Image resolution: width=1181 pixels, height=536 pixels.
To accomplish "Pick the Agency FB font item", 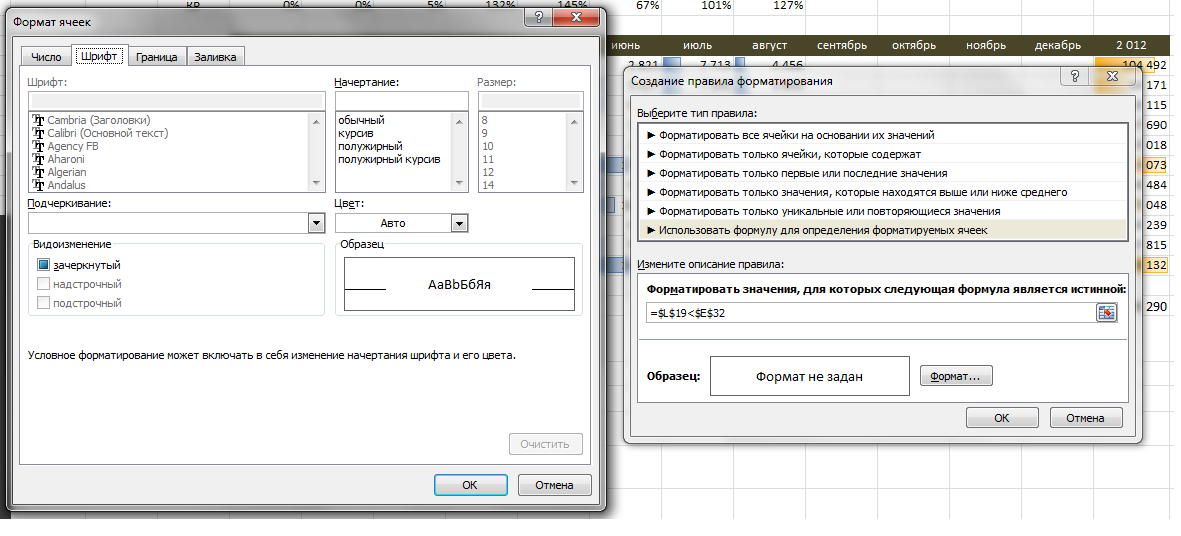I will click(x=73, y=146).
